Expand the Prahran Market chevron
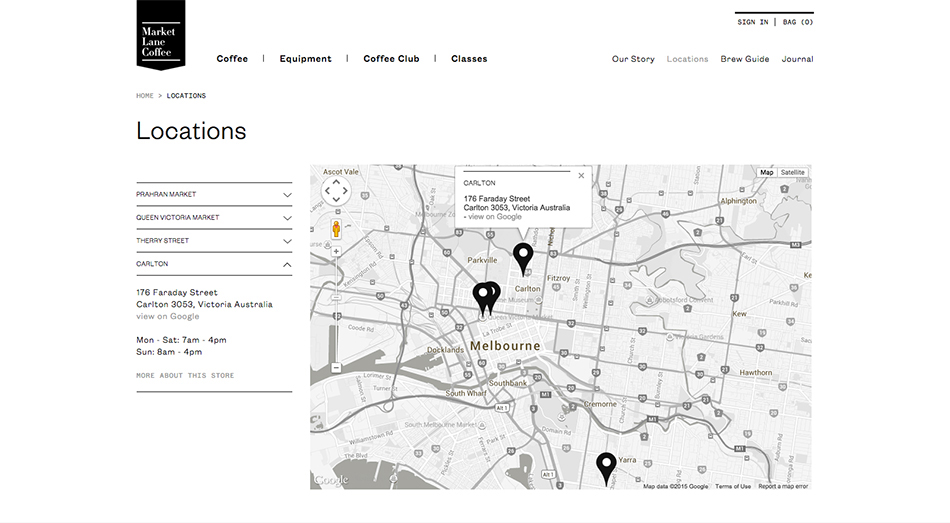 click(287, 195)
